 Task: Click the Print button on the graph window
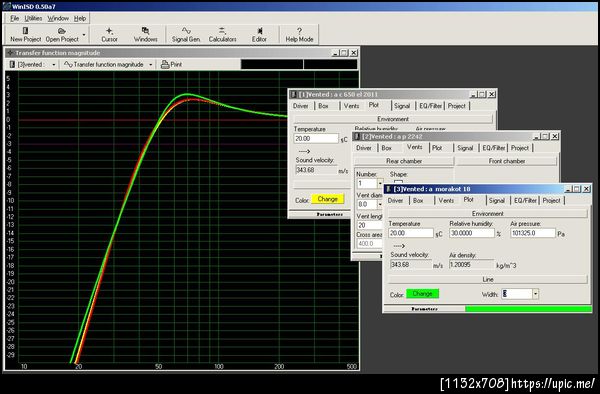tap(171, 65)
